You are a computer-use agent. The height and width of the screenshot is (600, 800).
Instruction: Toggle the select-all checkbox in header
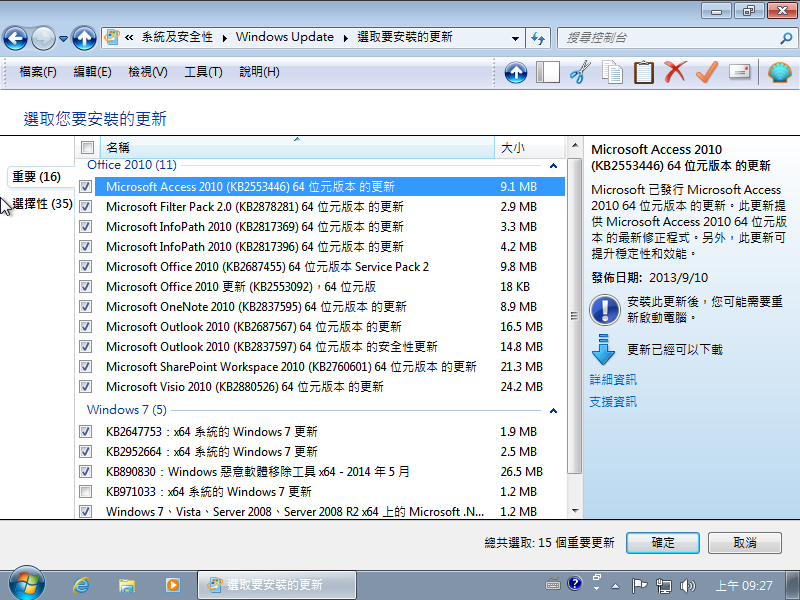click(x=87, y=147)
